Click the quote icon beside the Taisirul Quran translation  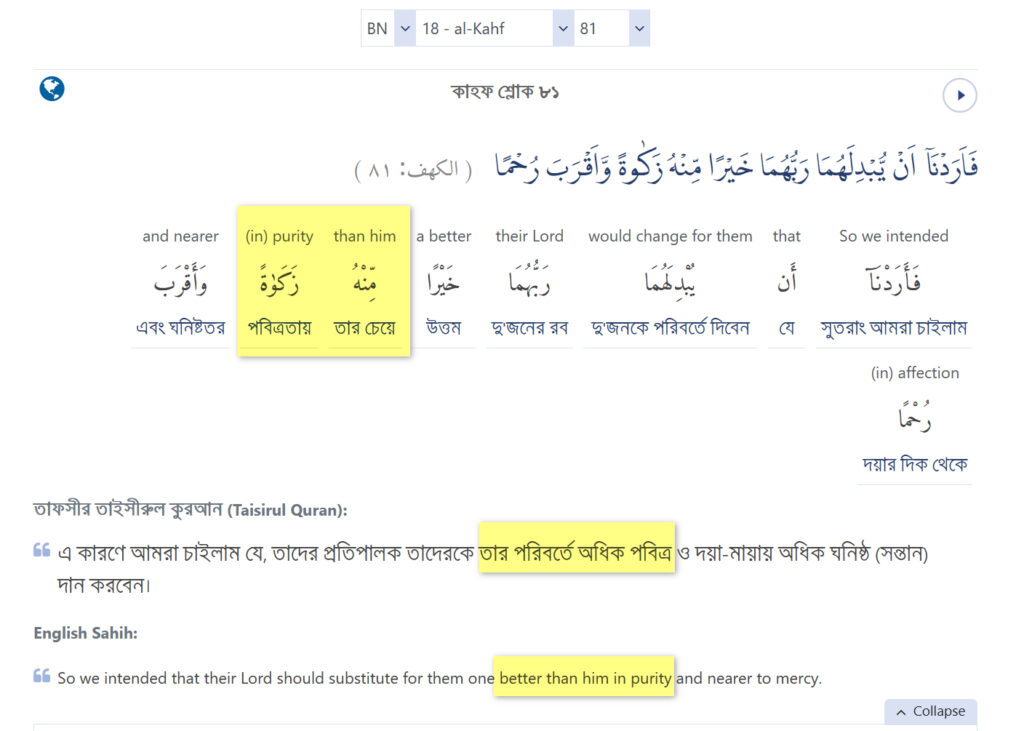click(42, 550)
